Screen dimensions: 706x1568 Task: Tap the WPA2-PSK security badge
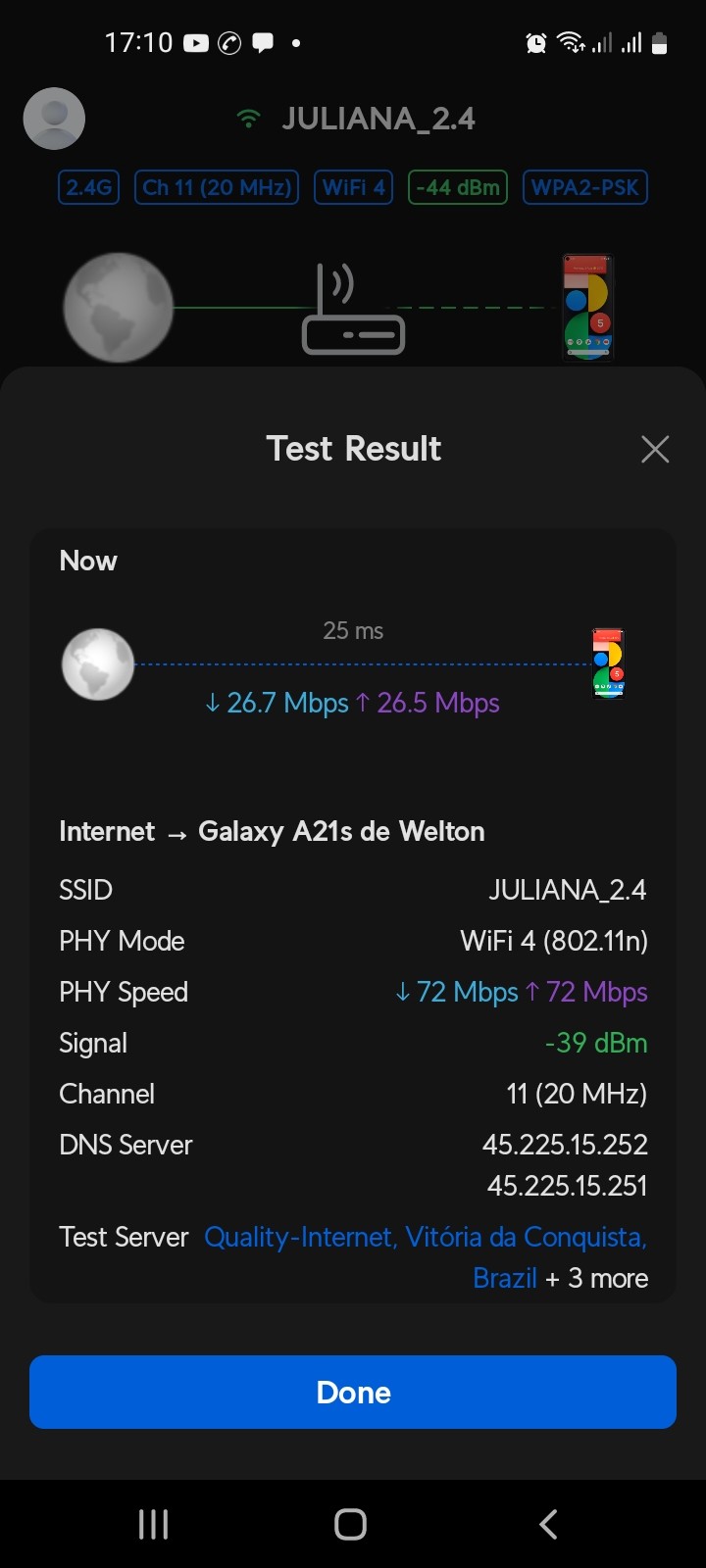point(585,187)
